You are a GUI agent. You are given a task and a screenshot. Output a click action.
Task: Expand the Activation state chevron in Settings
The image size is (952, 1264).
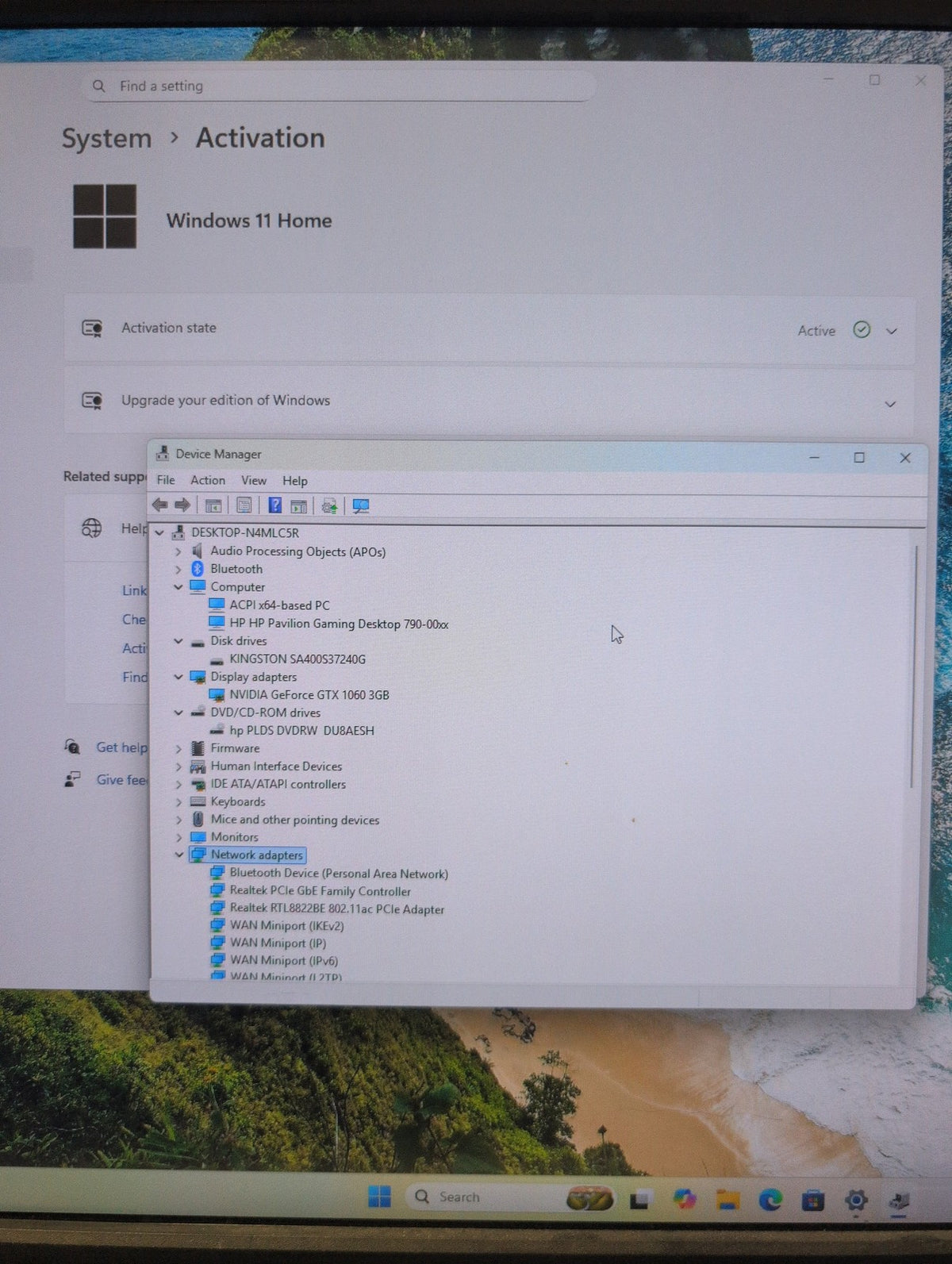[x=891, y=332]
